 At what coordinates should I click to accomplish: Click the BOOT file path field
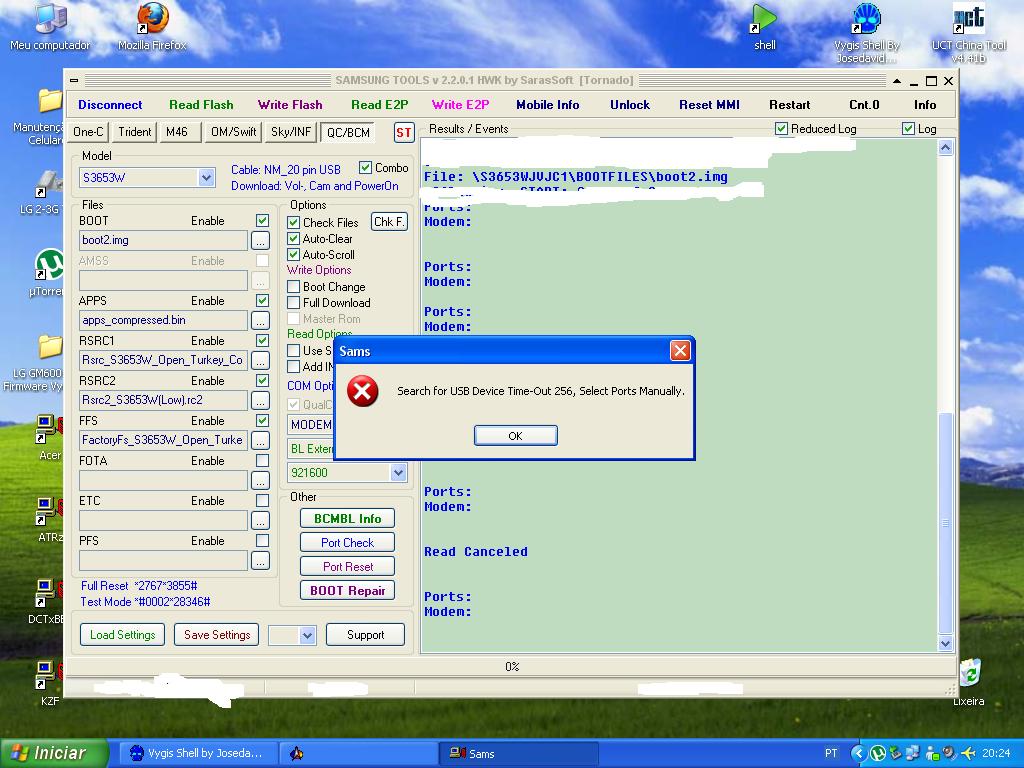[163, 240]
